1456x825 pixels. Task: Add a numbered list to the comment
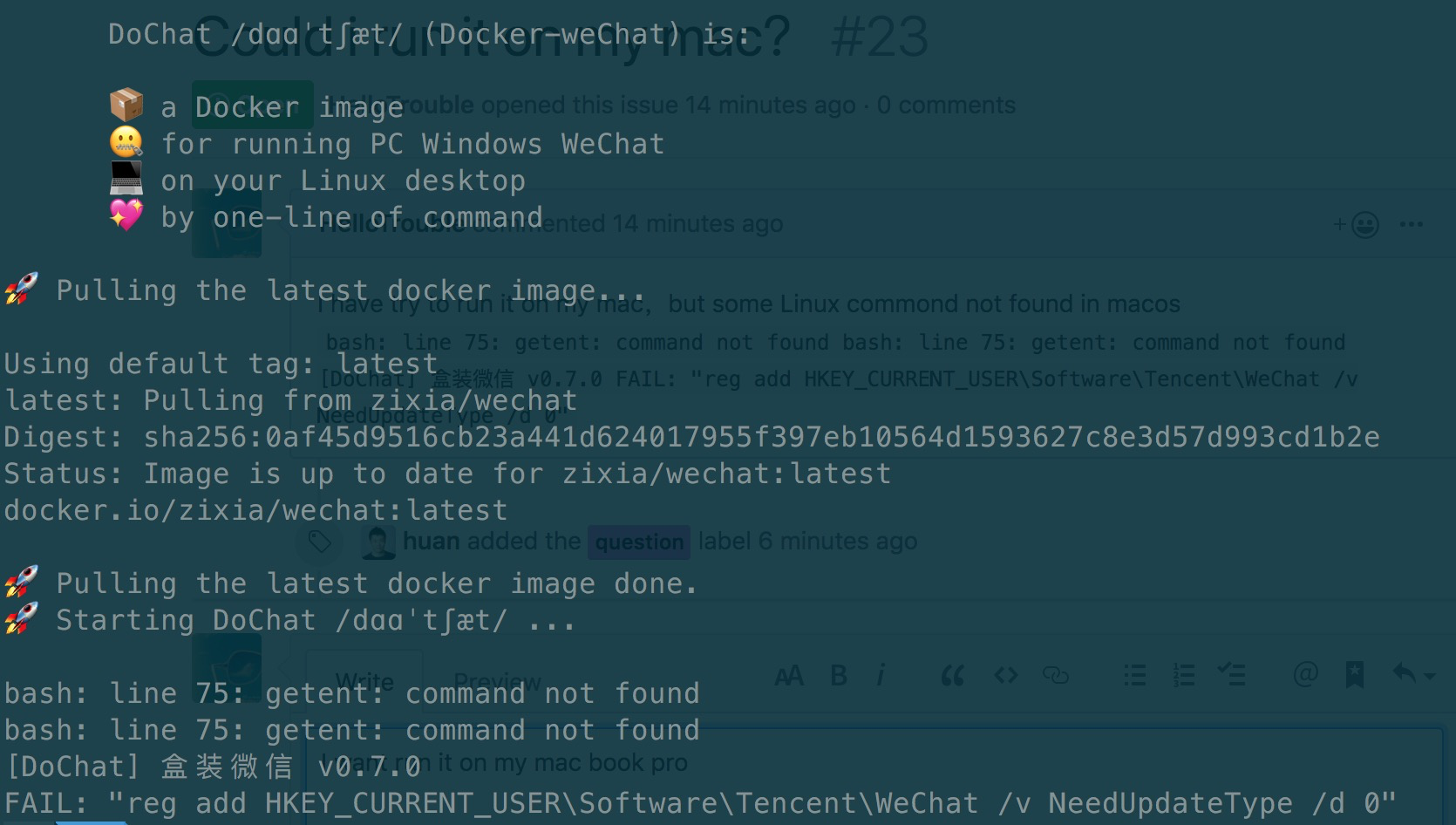(1184, 674)
